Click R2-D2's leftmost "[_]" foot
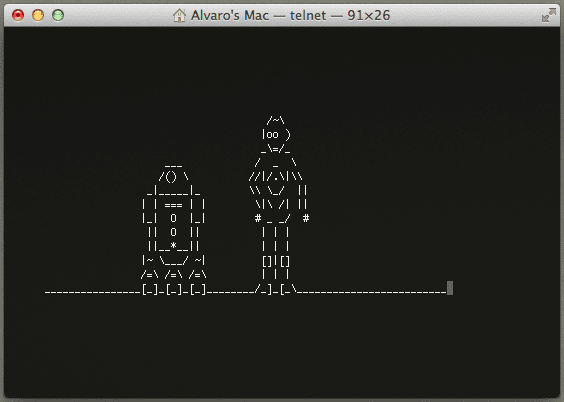This screenshot has width=564, height=402. (150, 289)
